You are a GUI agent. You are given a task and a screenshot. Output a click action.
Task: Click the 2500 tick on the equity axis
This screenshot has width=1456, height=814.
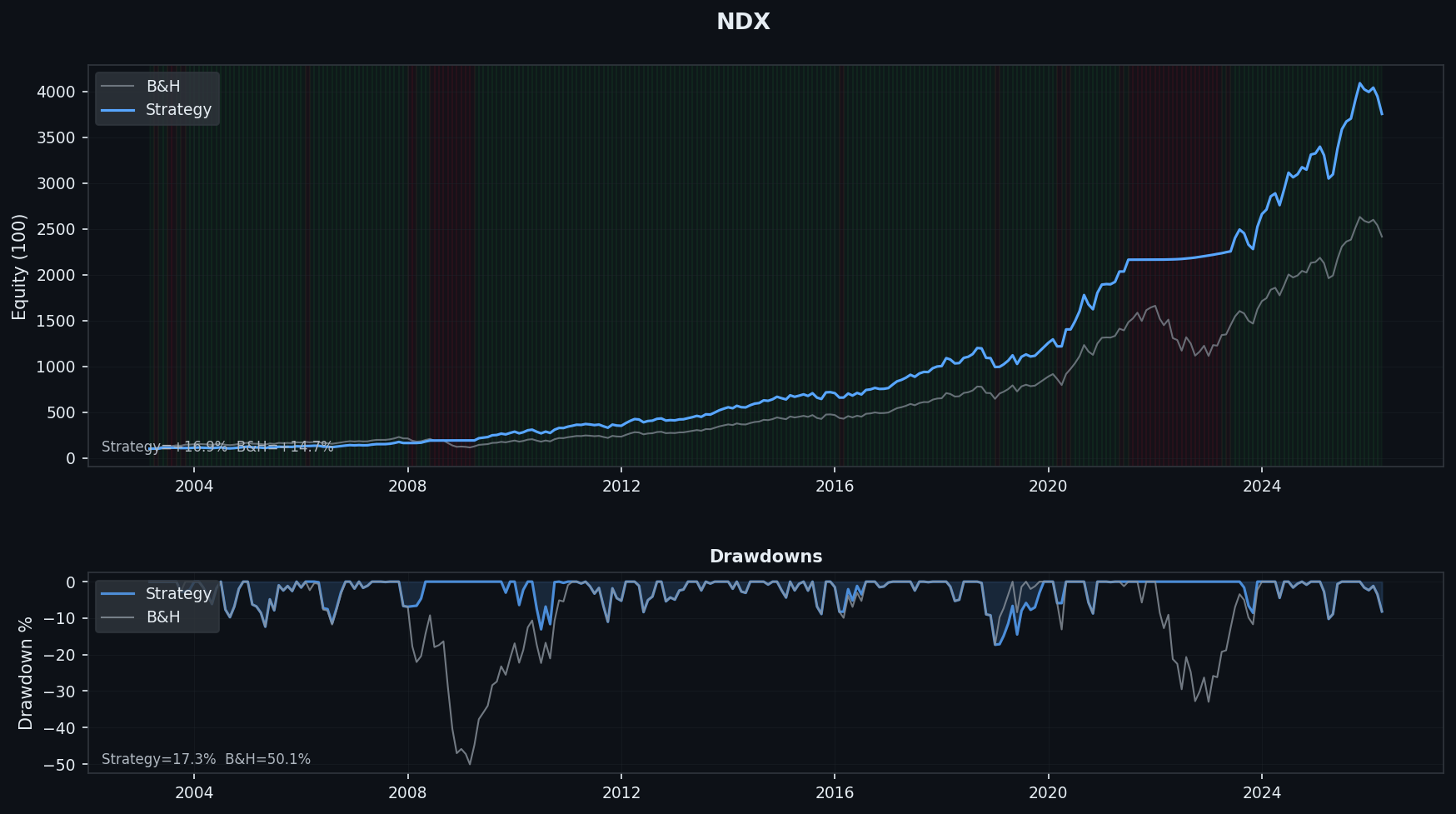pos(56,229)
